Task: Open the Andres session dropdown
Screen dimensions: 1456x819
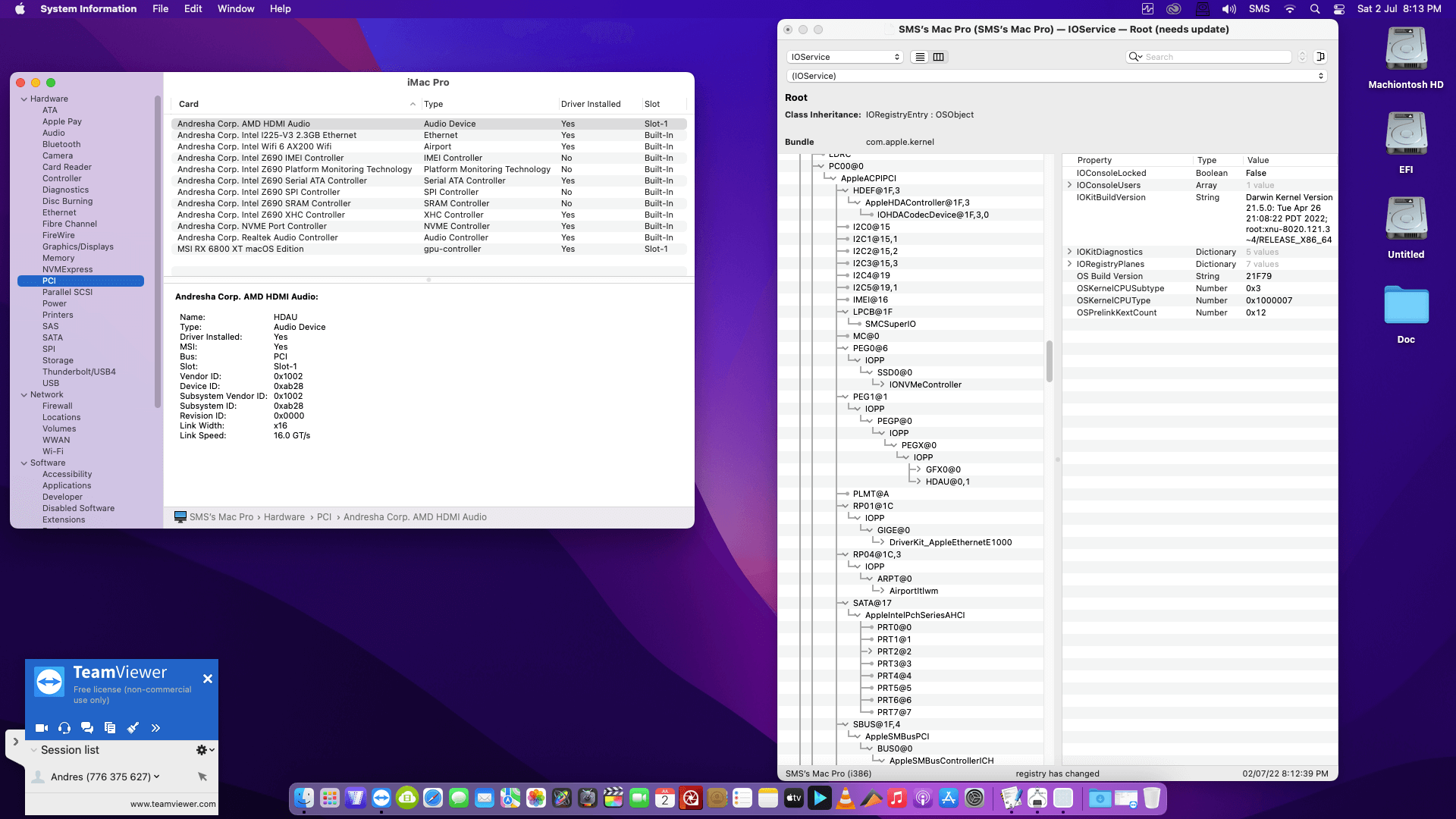Action: tap(156, 777)
